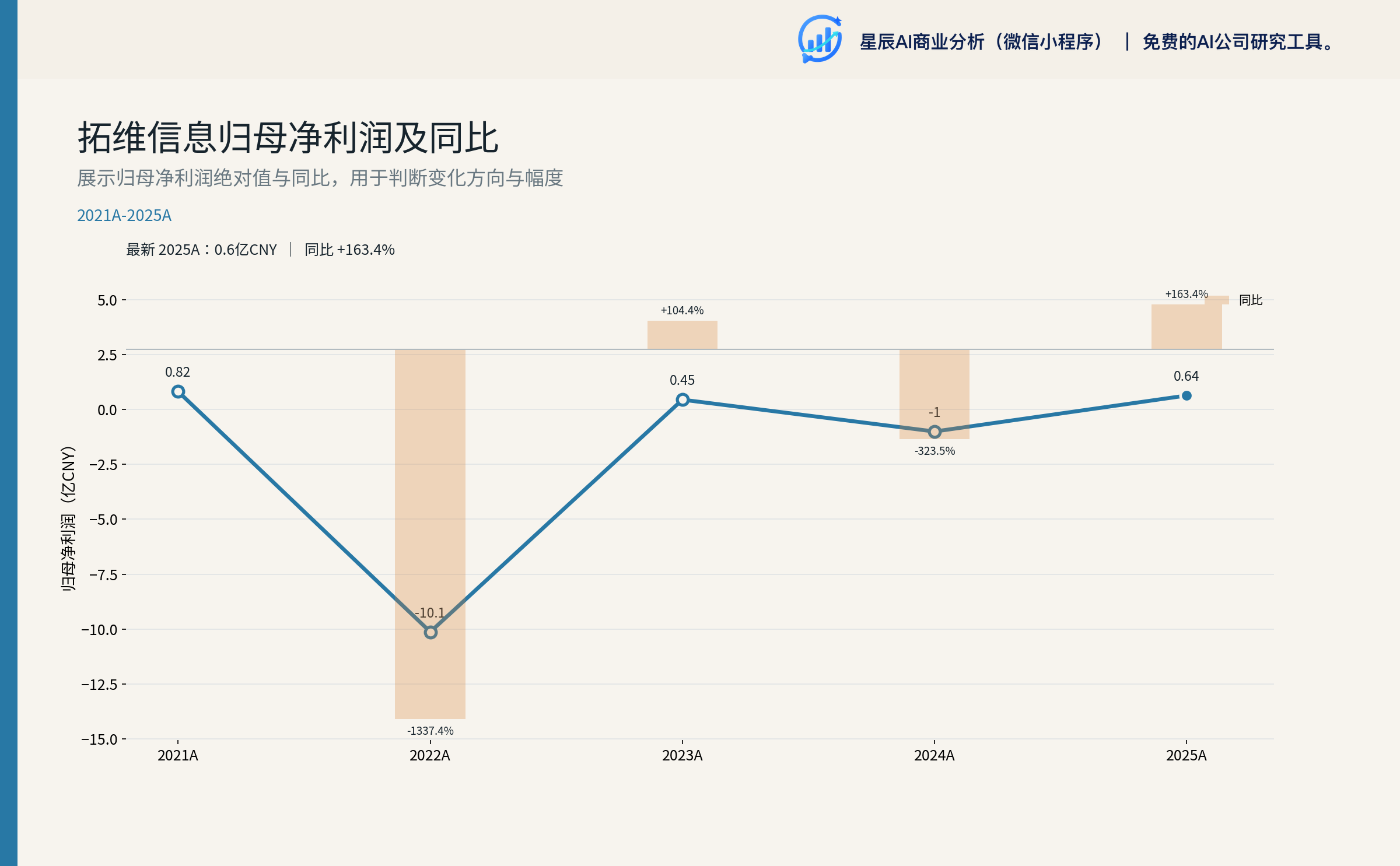The image size is (1400, 866).
Task: Click the subtitle starting with 展示归母净利润绝对值
Action: 320,178
